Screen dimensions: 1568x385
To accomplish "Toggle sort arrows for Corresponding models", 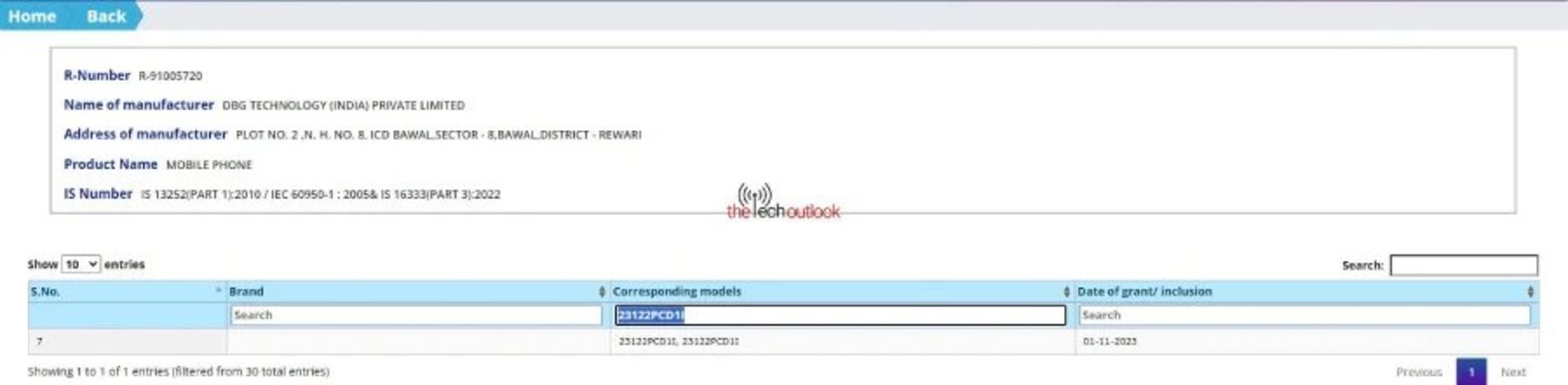I will [x=1066, y=292].
